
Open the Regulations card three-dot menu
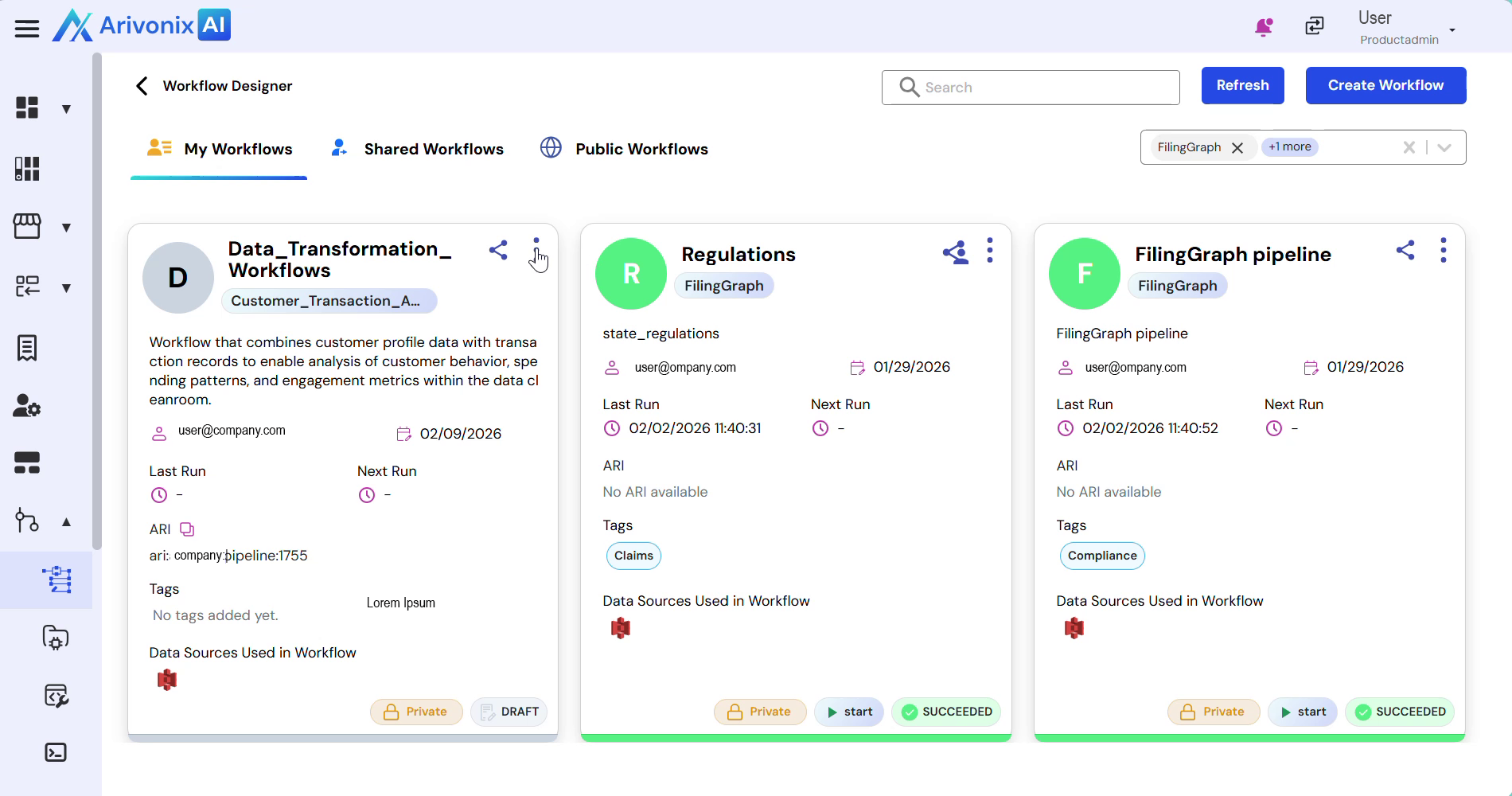click(989, 251)
